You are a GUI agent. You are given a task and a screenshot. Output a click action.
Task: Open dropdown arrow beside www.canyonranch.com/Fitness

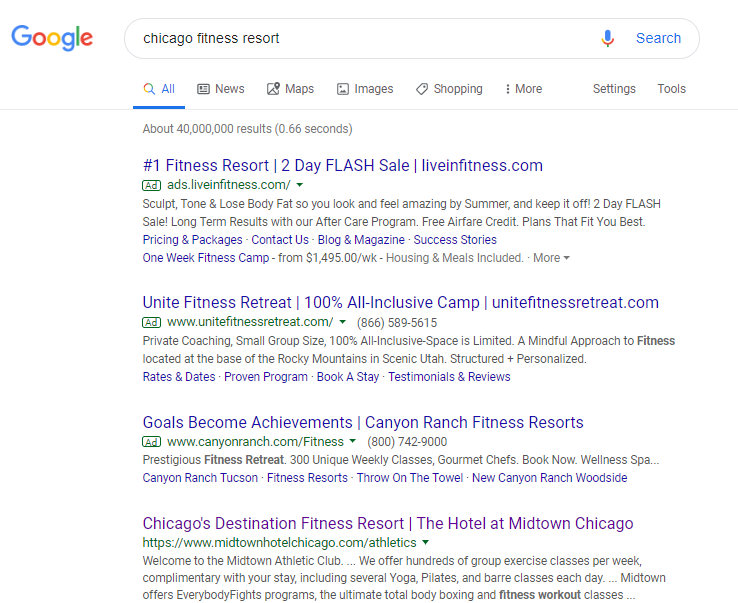(353, 442)
